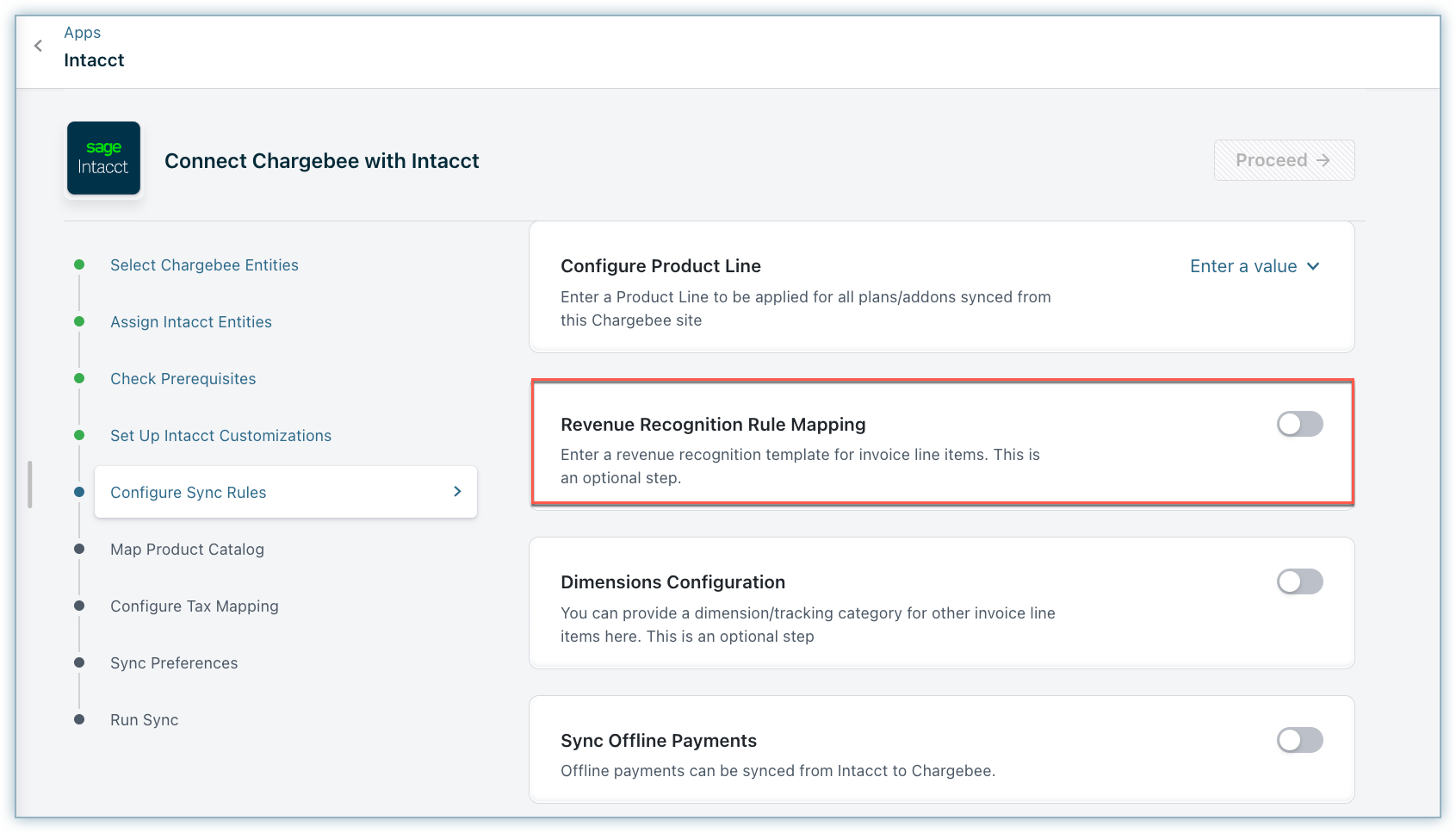1456x833 pixels.
Task: Go to Set Up Intacct Customizations step
Action: point(220,436)
